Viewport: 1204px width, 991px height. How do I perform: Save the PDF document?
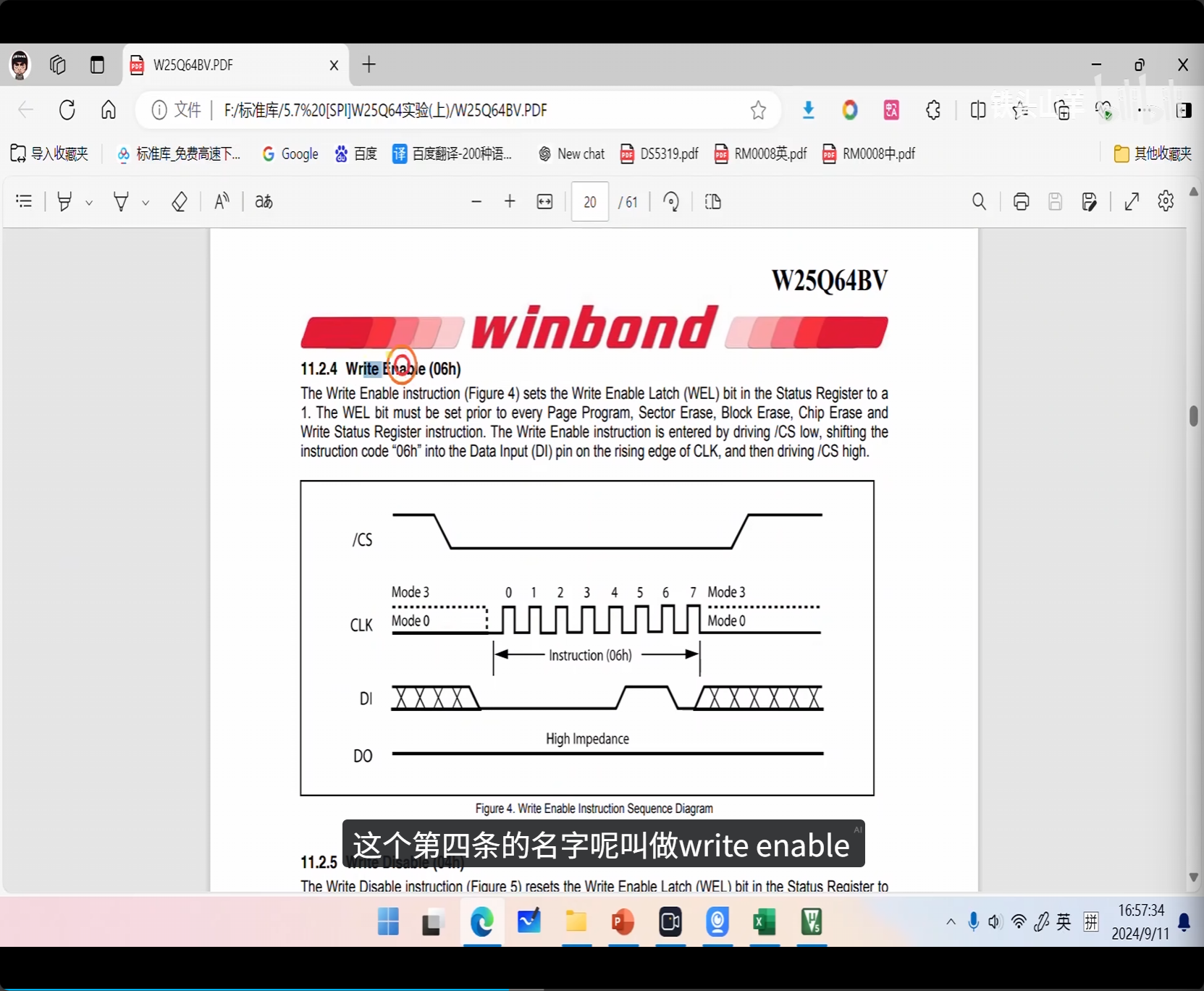pos(1056,201)
